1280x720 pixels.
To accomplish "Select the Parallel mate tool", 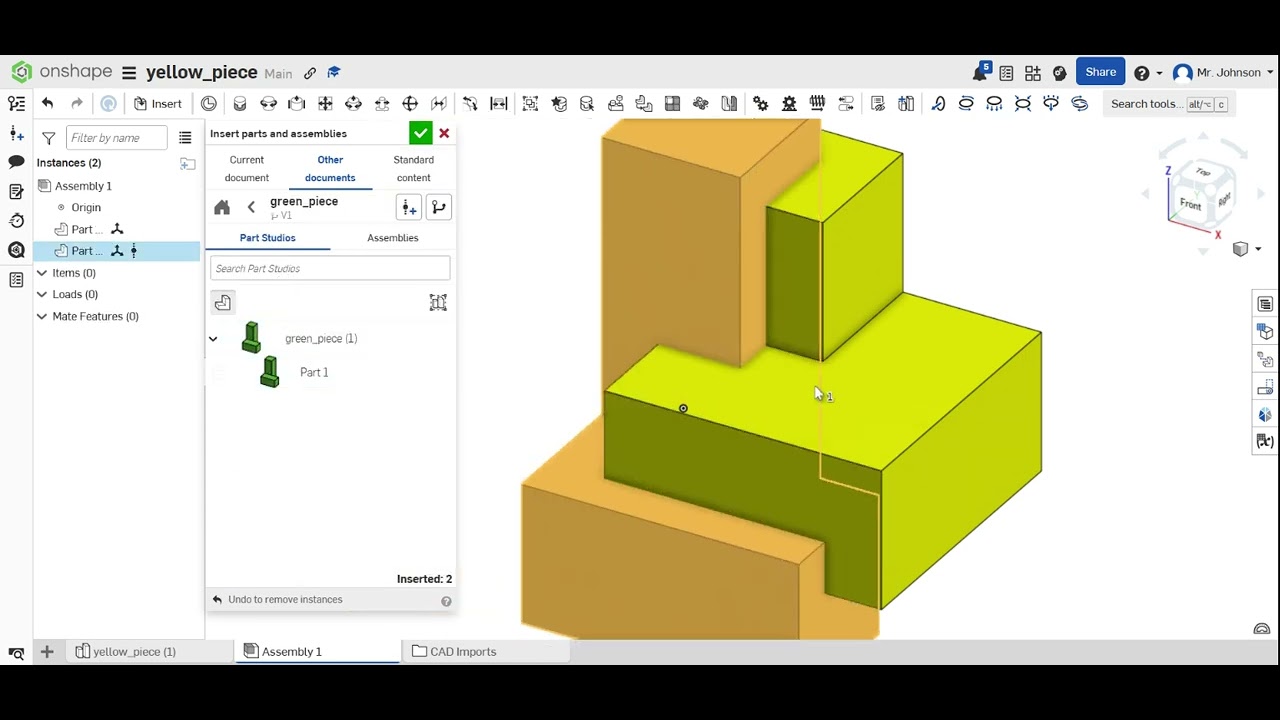I will 439,103.
